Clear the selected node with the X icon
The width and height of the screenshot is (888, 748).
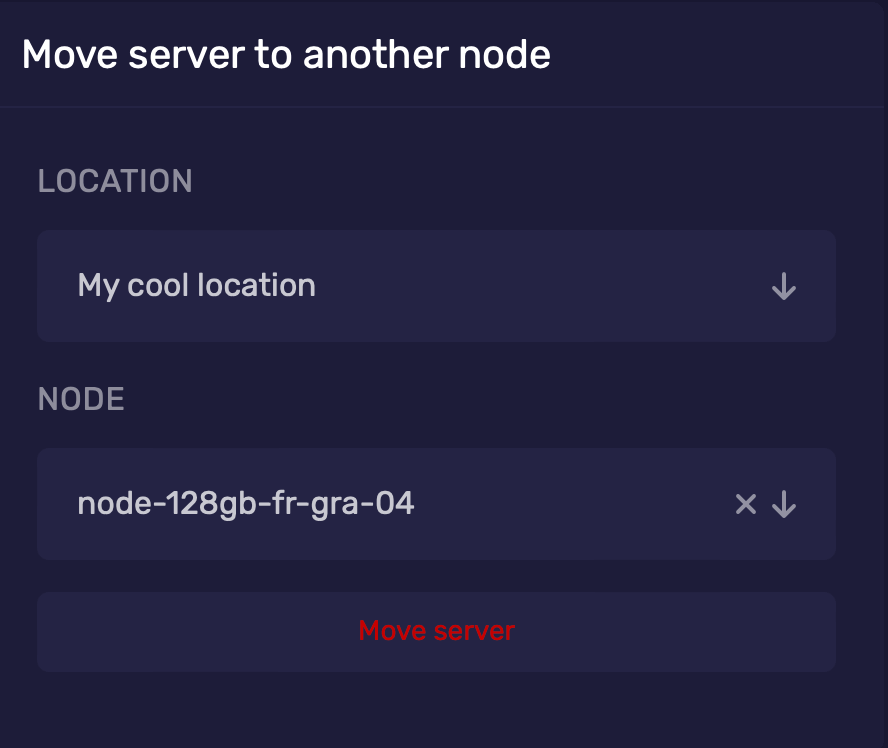(x=745, y=505)
